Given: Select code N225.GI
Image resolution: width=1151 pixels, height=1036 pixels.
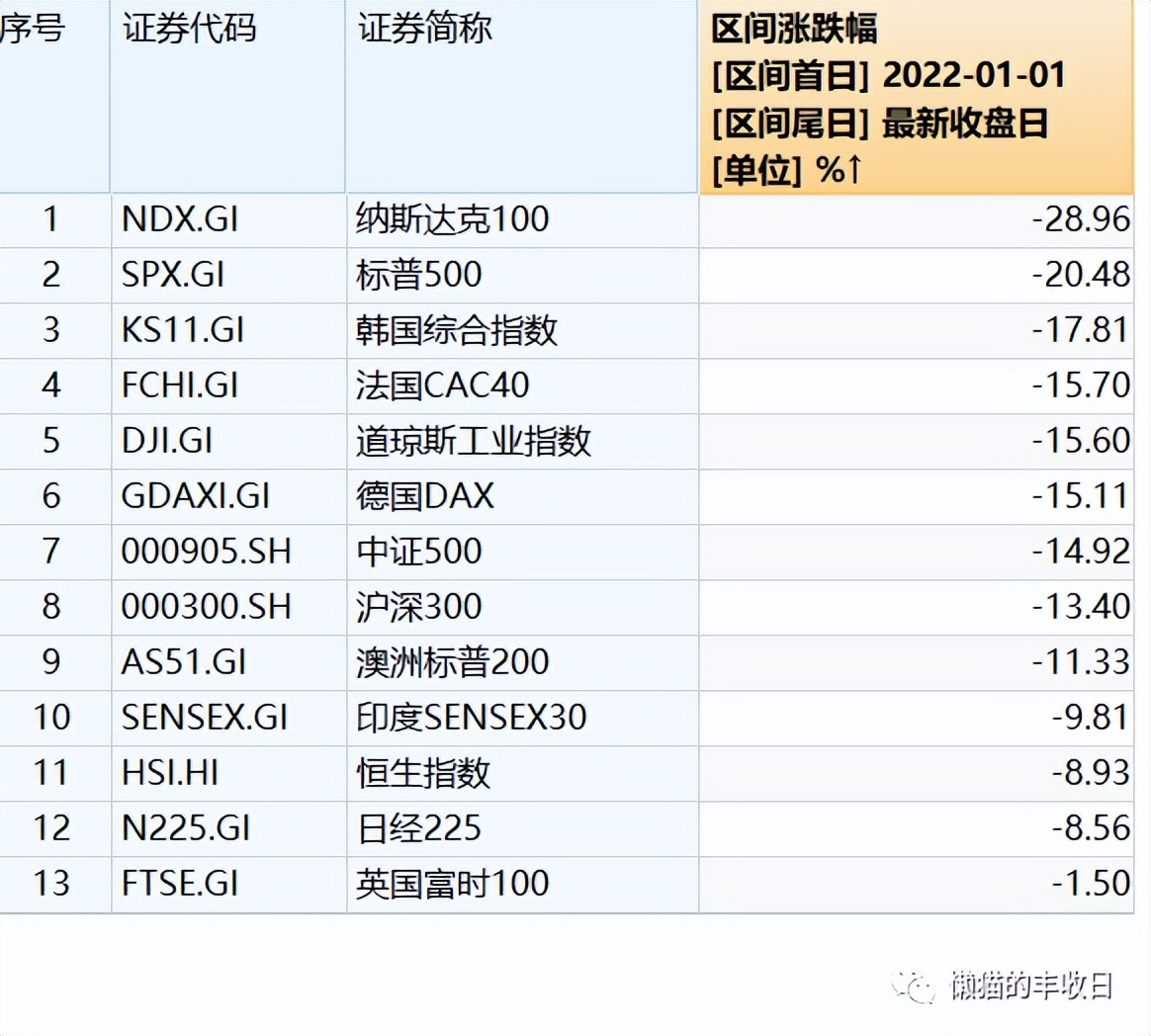Looking at the screenshot, I should 186,829.
